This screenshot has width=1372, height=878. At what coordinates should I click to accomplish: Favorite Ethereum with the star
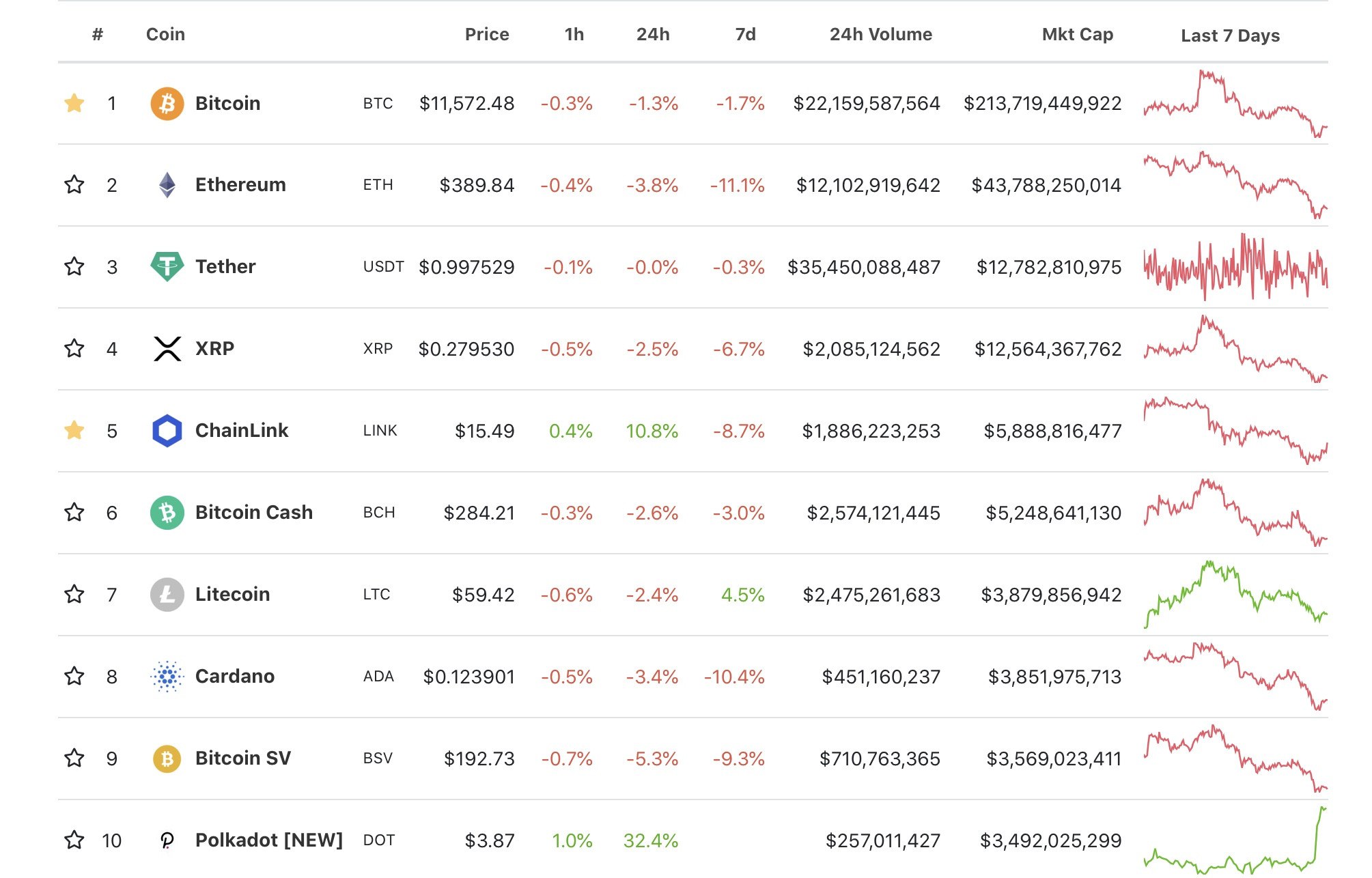(x=74, y=184)
